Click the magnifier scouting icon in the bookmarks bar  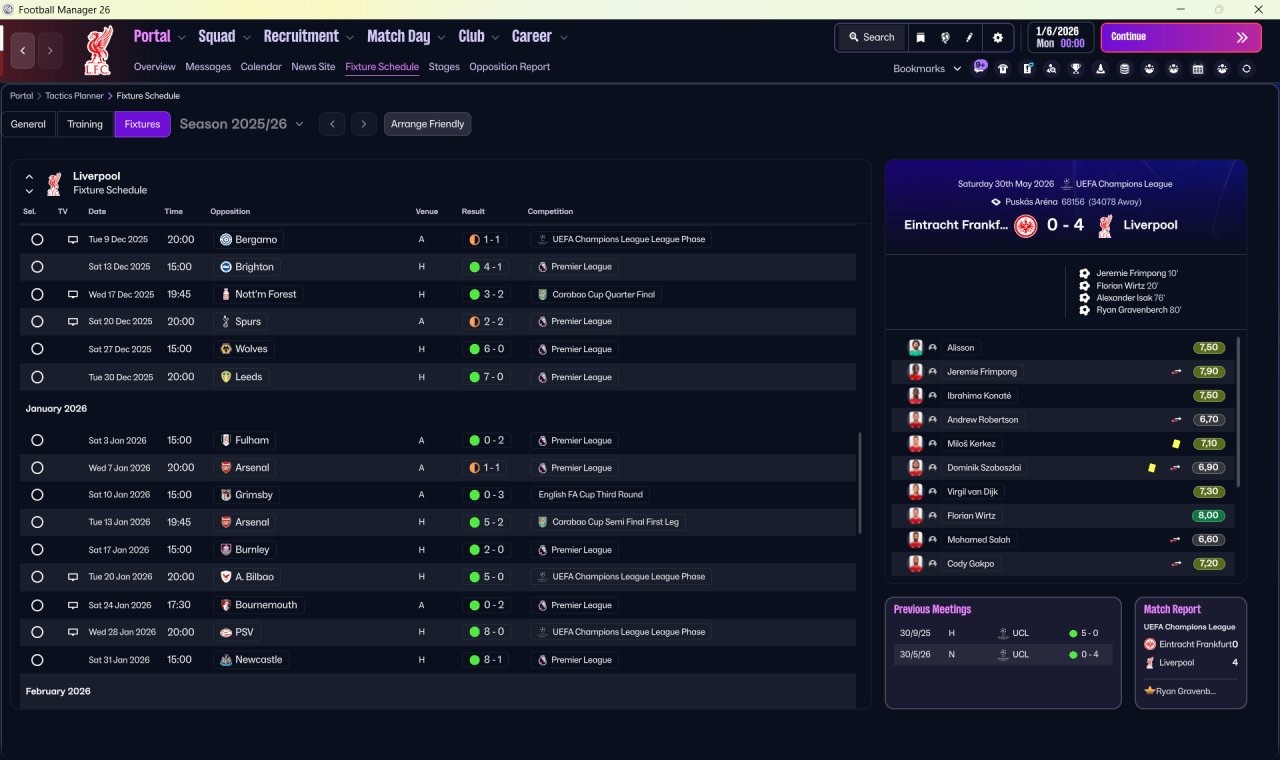[x=1051, y=69]
